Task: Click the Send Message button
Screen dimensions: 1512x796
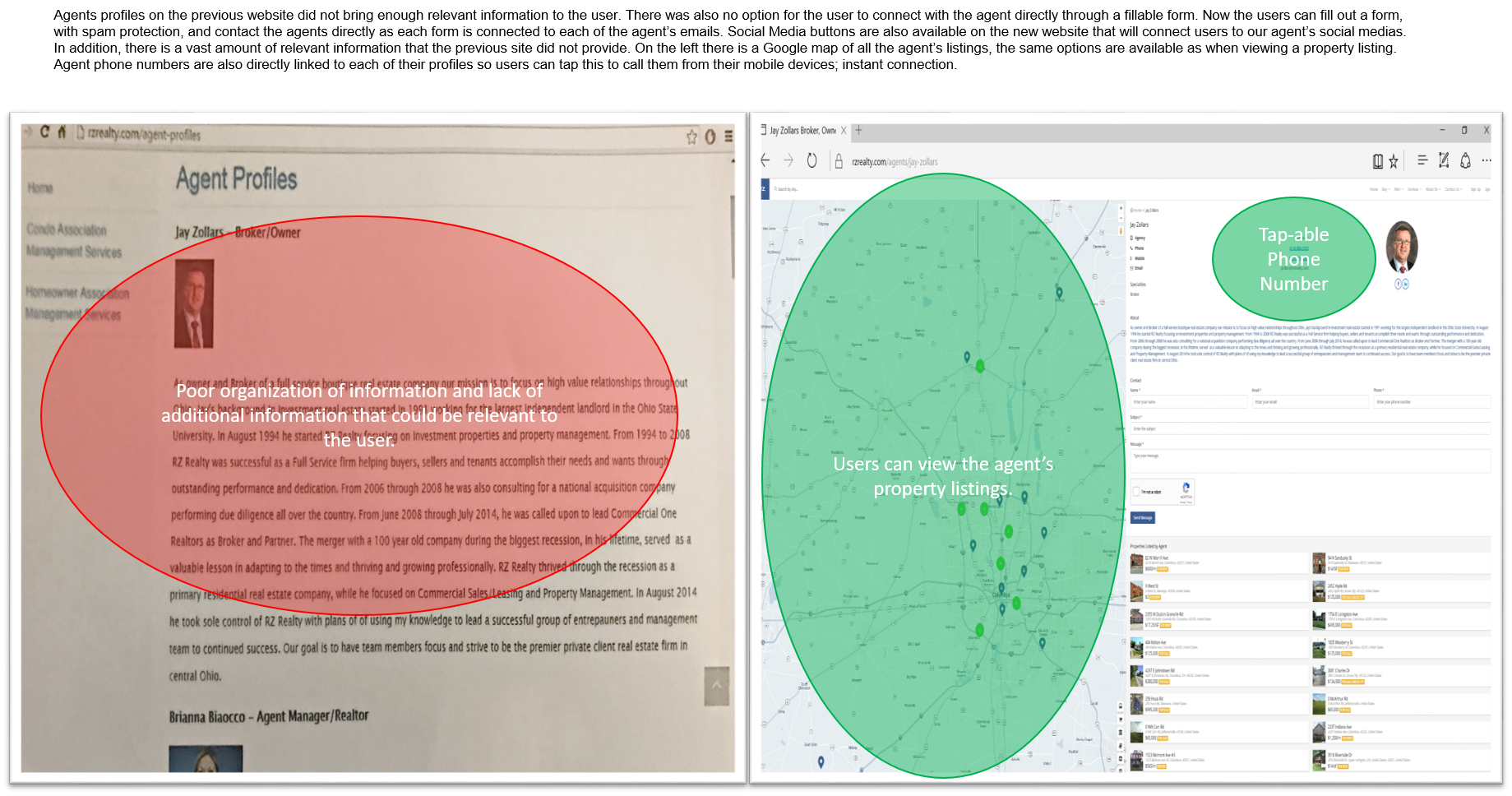Action: point(1143,518)
